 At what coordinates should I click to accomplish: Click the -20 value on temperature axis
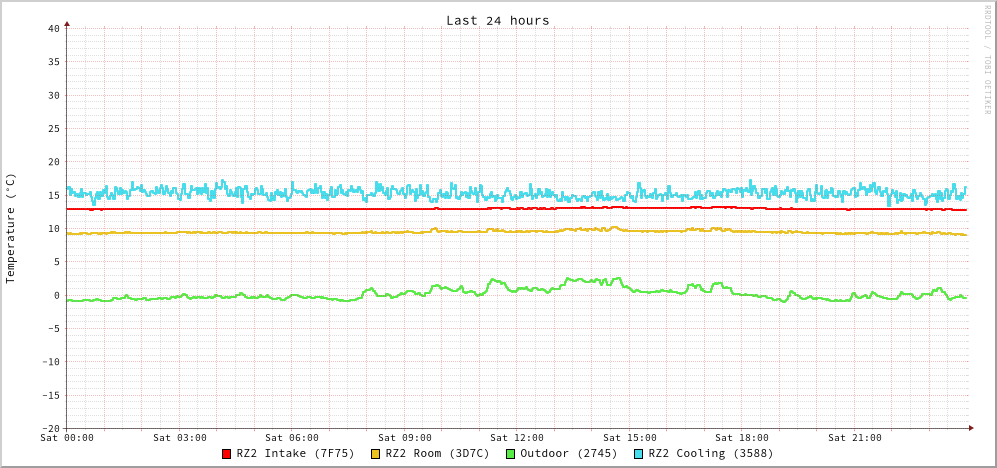pyautogui.click(x=50, y=428)
